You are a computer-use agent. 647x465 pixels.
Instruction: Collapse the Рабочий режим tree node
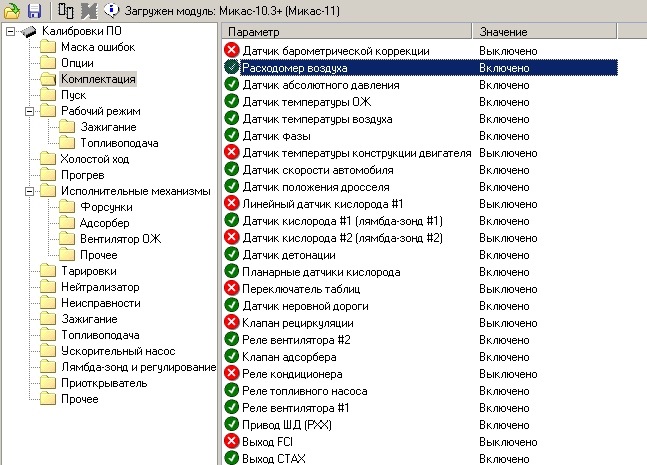29,111
